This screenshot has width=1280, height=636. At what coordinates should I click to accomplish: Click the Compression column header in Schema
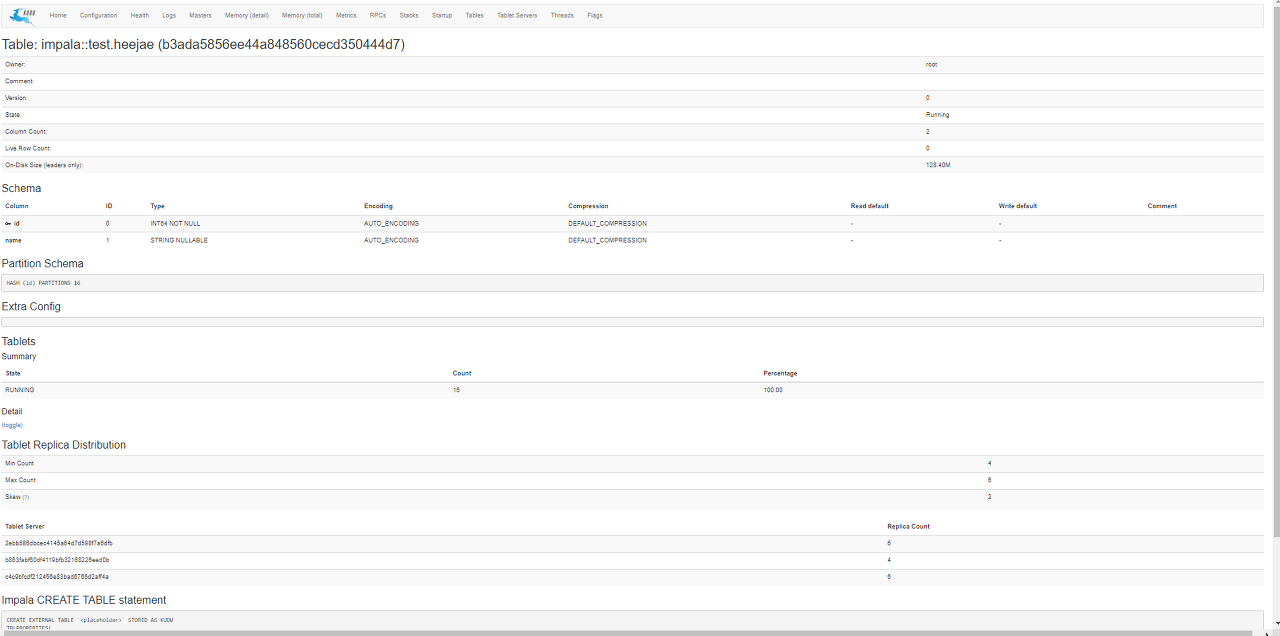click(x=588, y=206)
